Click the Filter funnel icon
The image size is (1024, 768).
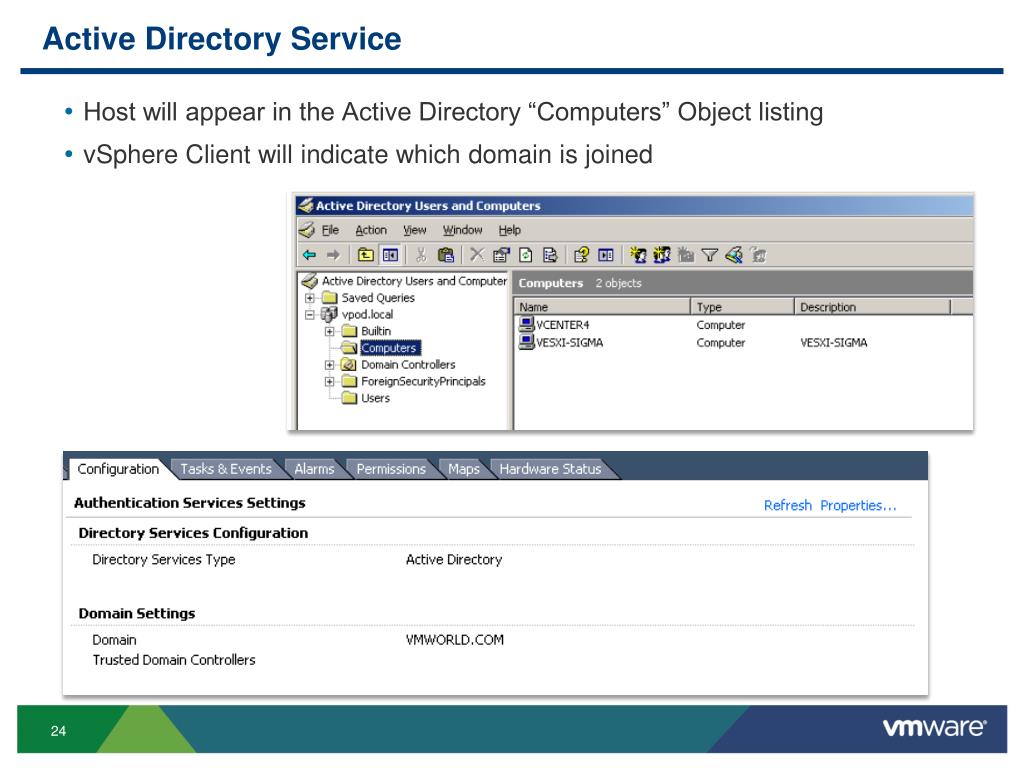click(710, 255)
